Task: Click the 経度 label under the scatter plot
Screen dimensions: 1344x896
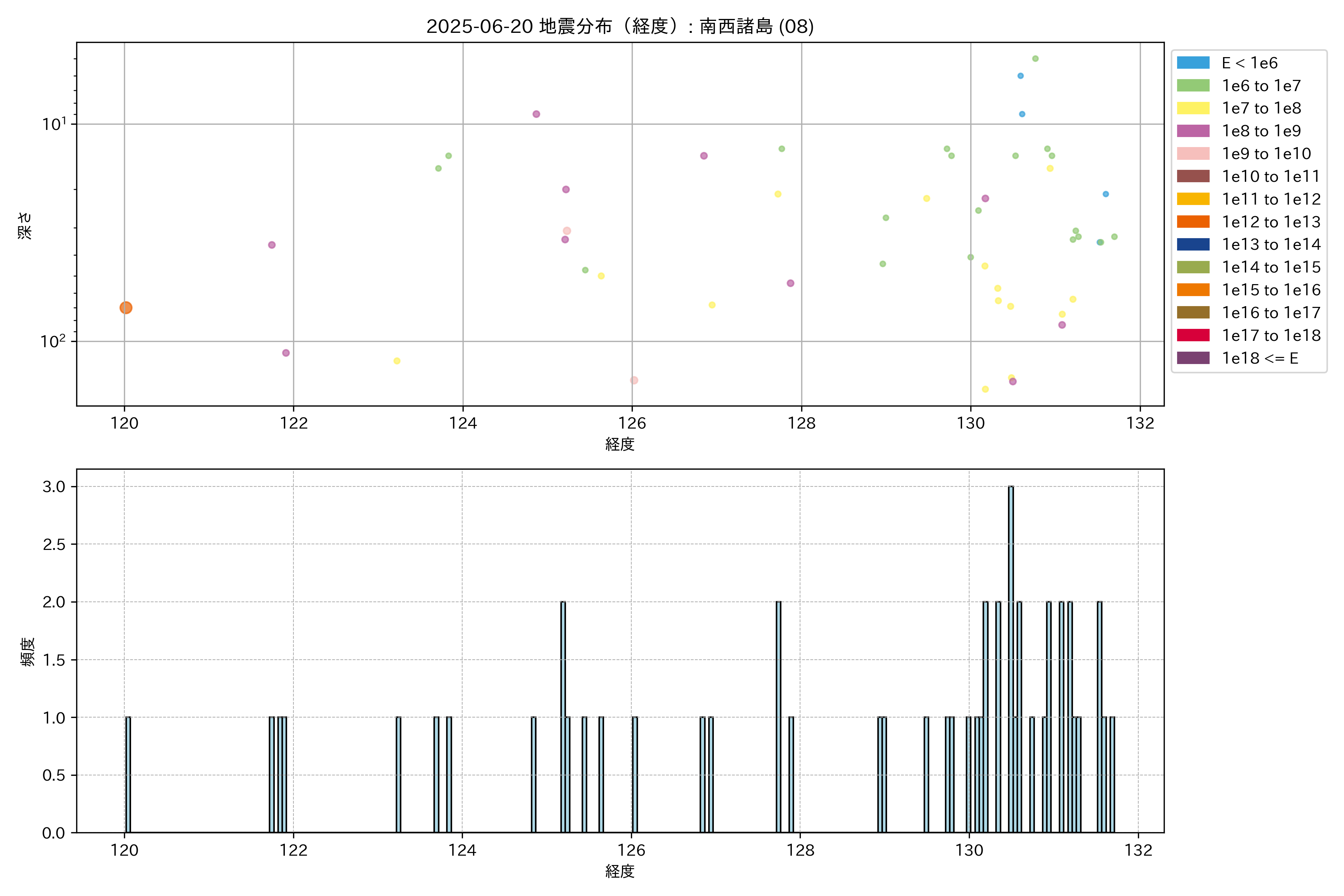Action: (620, 444)
